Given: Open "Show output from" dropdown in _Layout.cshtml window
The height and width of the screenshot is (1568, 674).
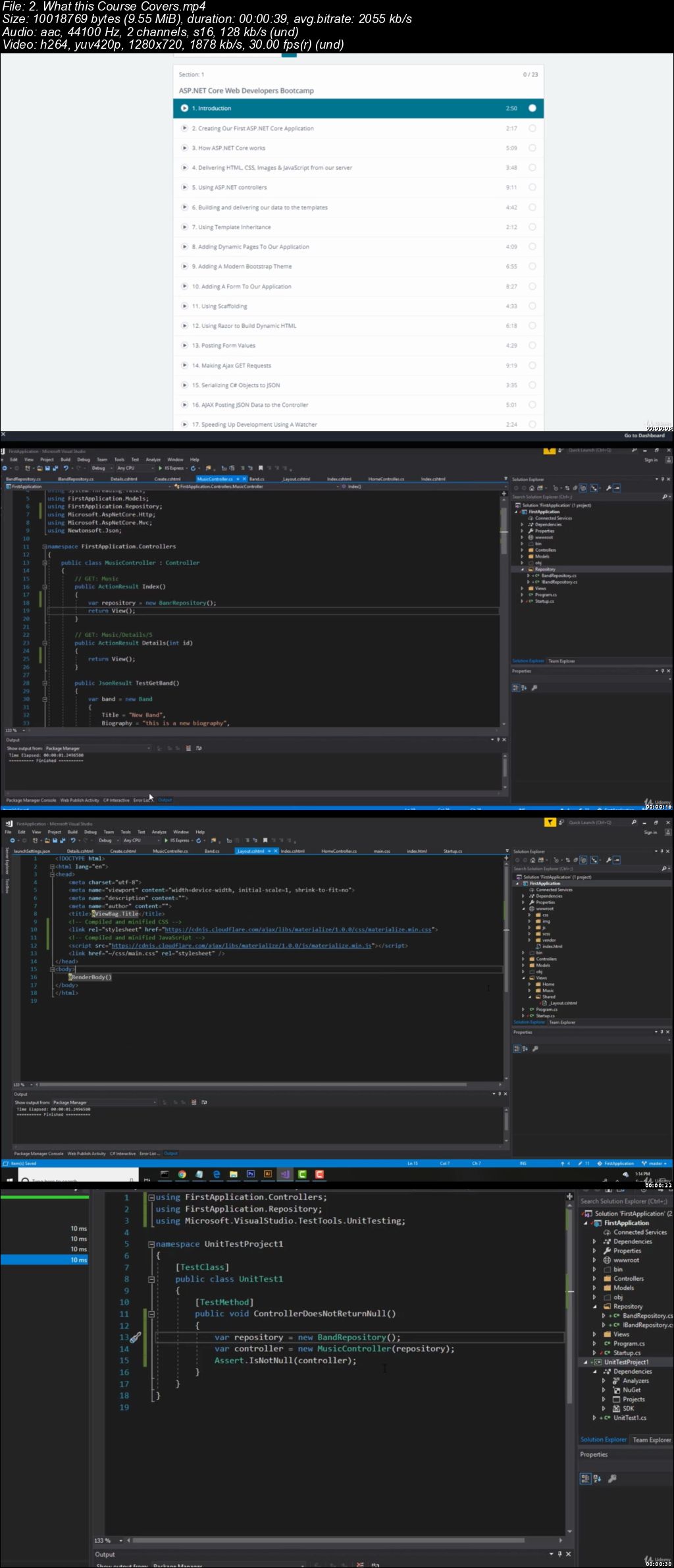Looking at the screenshot, I should (105, 1102).
